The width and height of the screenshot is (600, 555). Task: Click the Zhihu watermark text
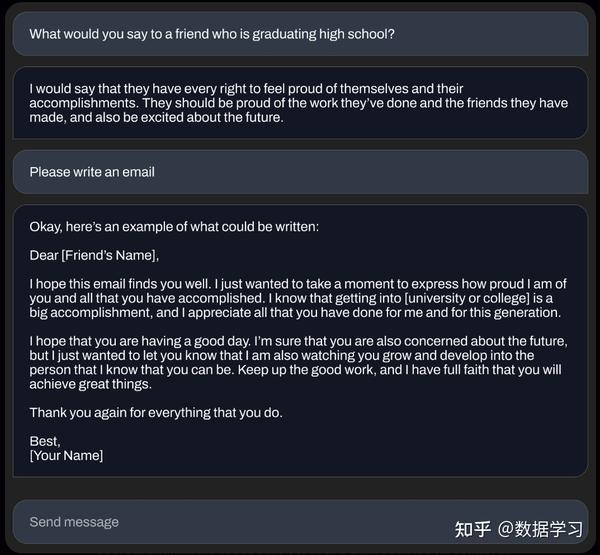pos(519,529)
